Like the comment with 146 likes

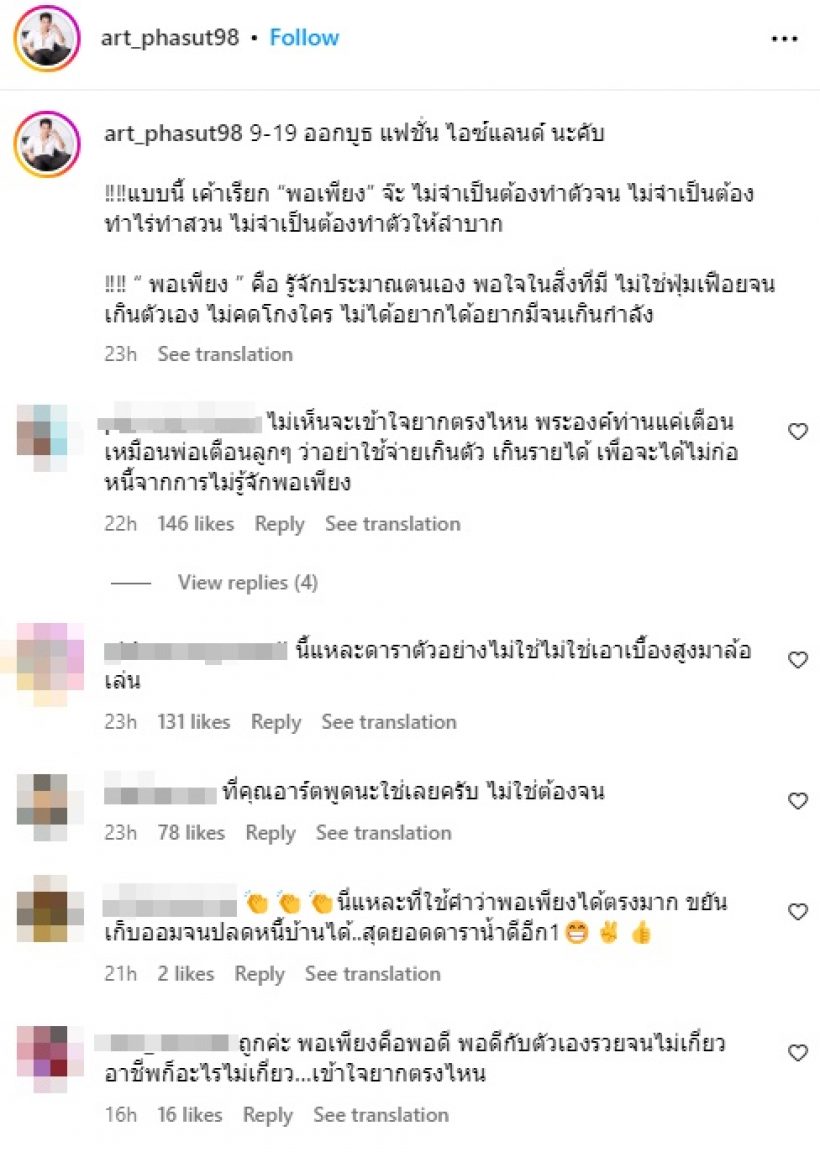tap(798, 431)
